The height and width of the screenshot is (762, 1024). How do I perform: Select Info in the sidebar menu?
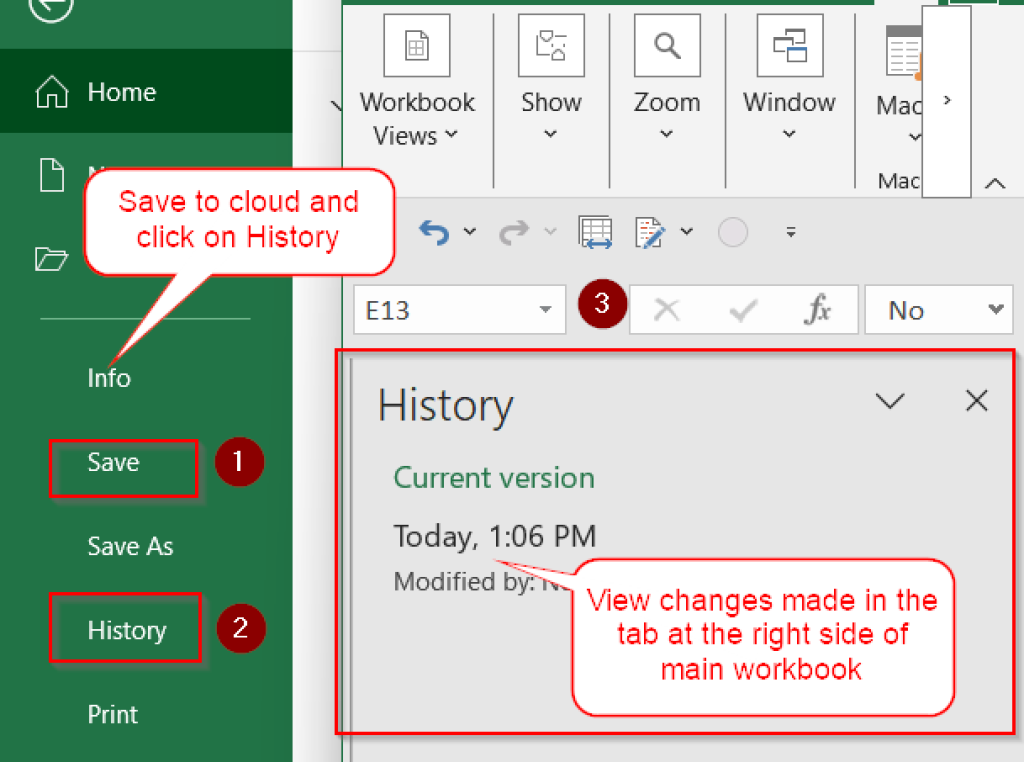click(x=108, y=378)
